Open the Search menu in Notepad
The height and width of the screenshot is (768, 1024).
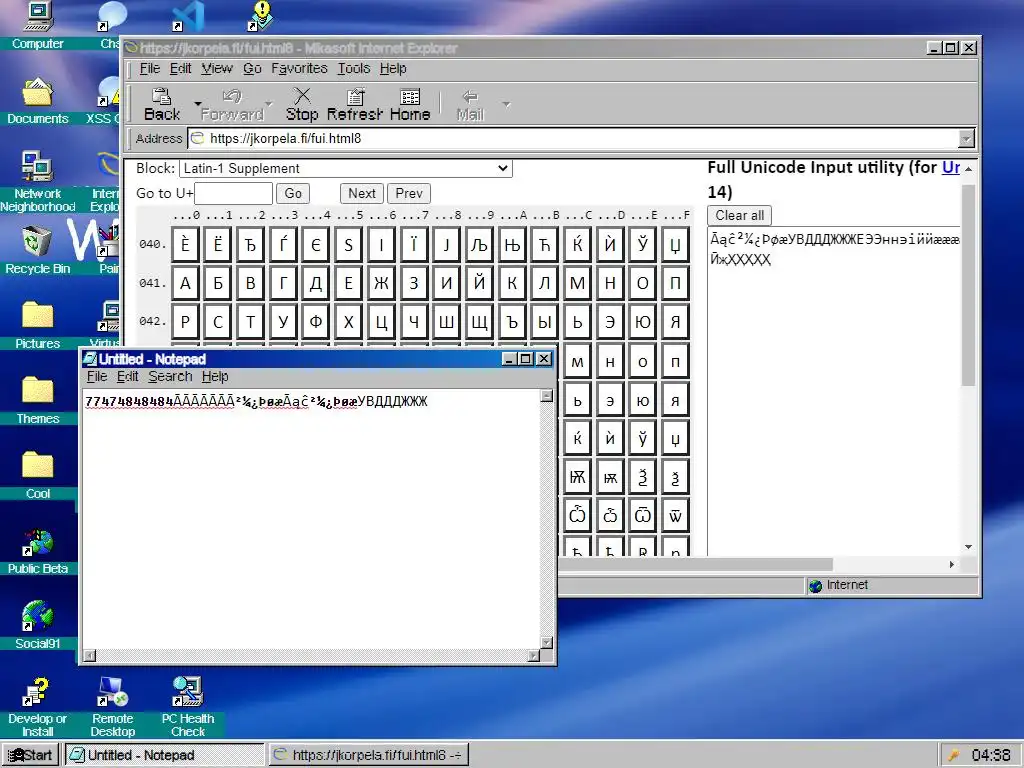(x=170, y=377)
